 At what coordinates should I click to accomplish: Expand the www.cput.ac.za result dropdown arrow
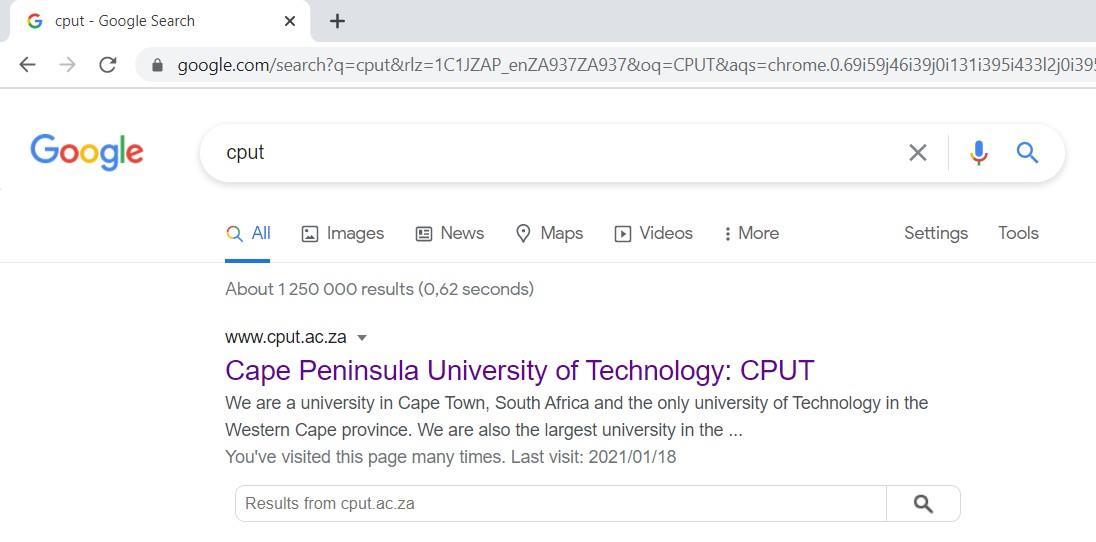pos(362,338)
